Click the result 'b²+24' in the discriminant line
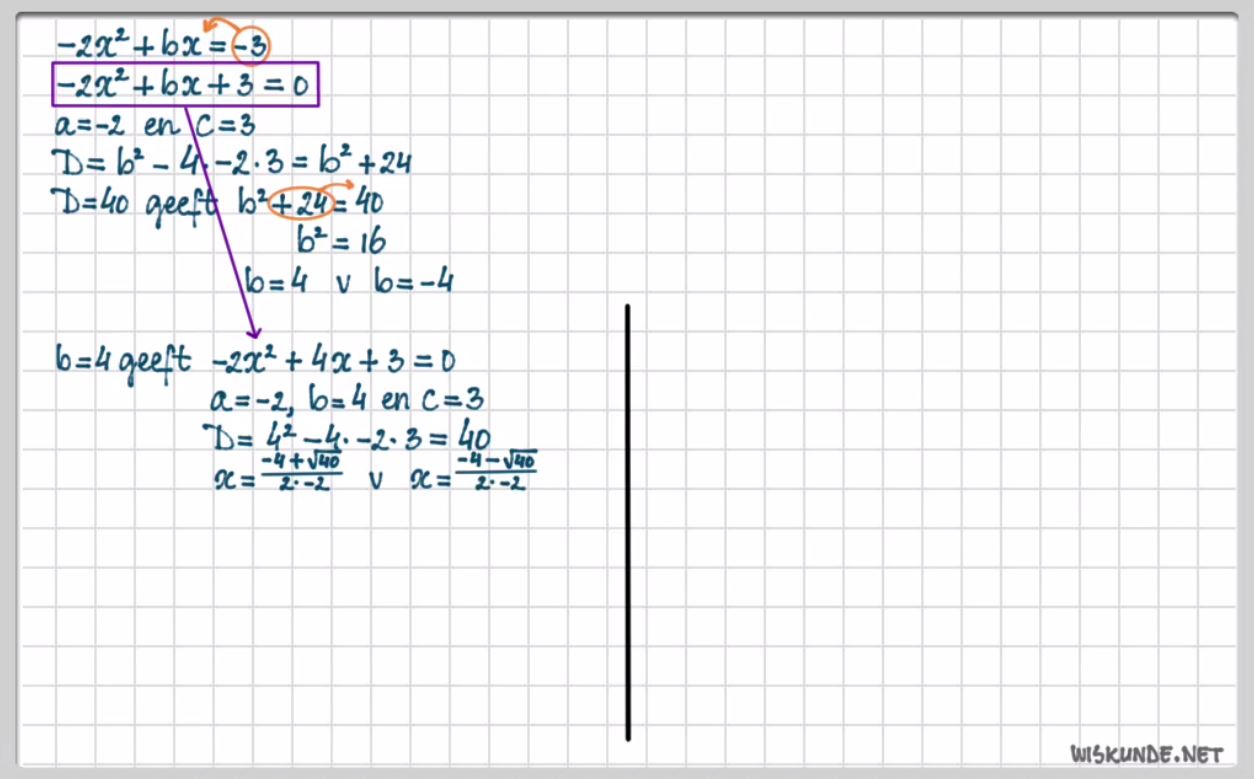This screenshot has width=1254, height=779. point(366,163)
